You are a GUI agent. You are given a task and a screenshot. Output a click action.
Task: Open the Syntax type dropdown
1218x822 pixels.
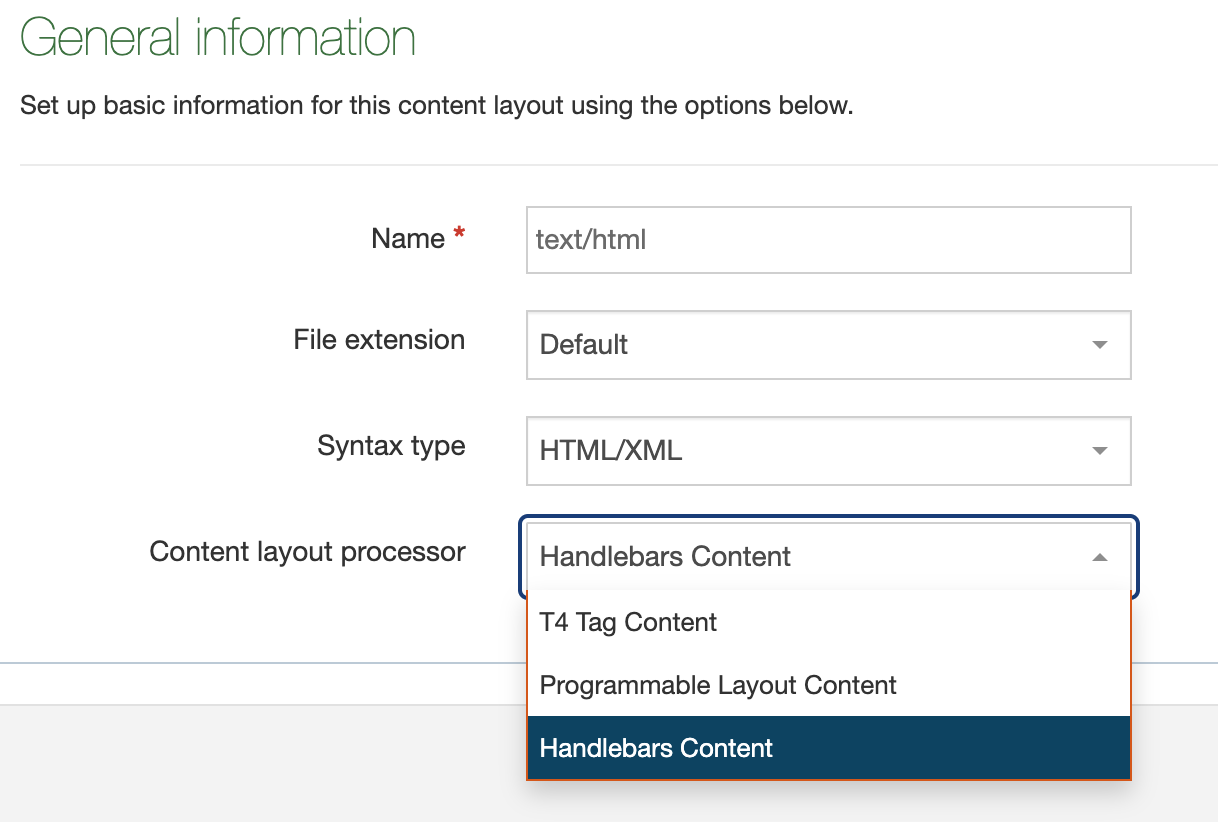pyautogui.click(x=828, y=451)
